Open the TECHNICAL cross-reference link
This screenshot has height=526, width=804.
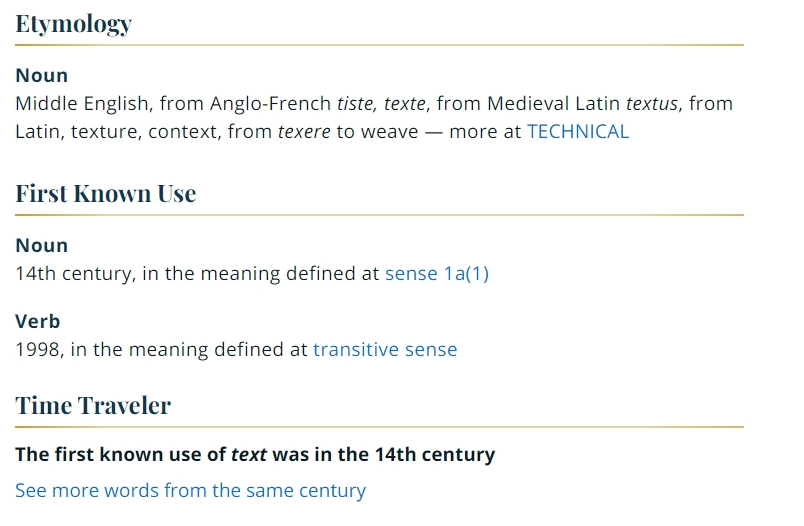(578, 132)
